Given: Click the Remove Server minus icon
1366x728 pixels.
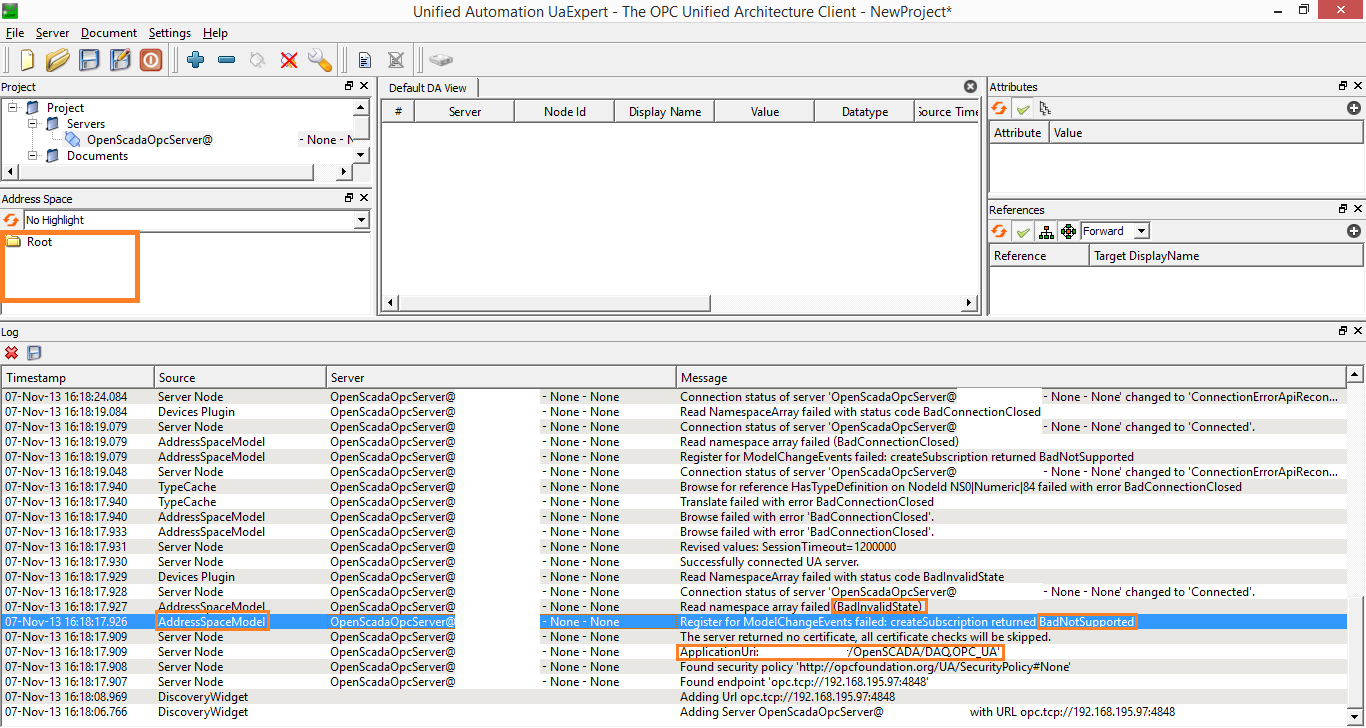Looking at the screenshot, I should pos(226,60).
